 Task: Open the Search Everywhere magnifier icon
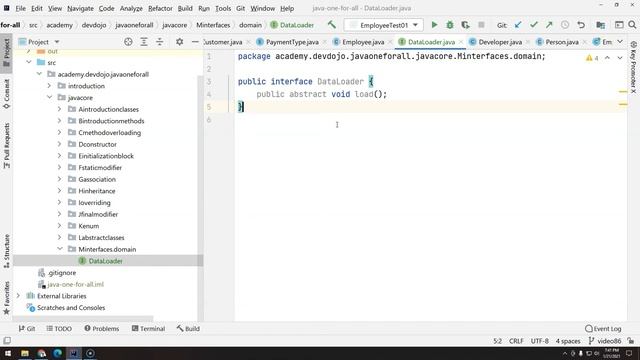(632, 25)
